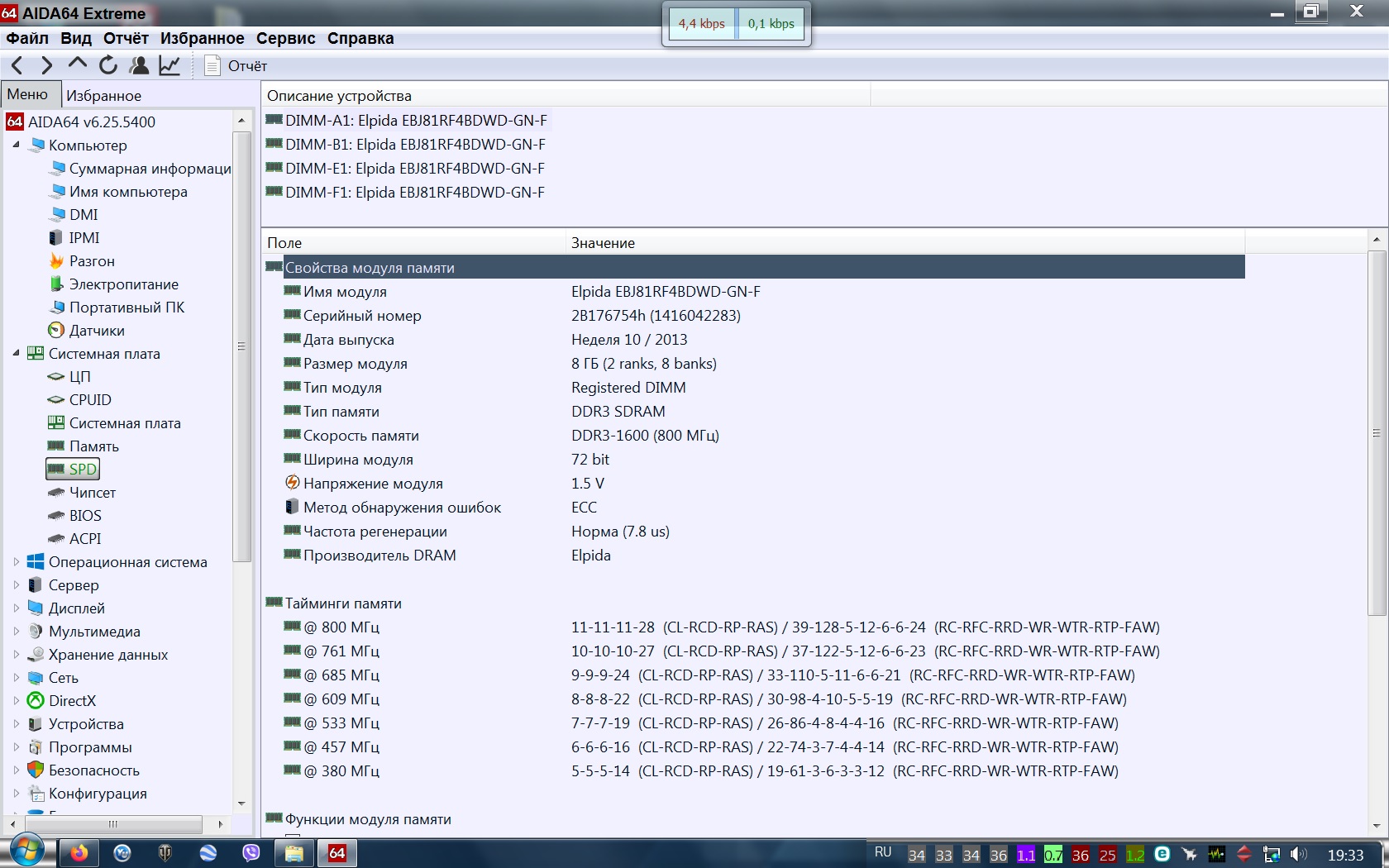Expand the Программы tree branch
The width and height of the screenshot is (1389, 868).
[x=16, y=746]
